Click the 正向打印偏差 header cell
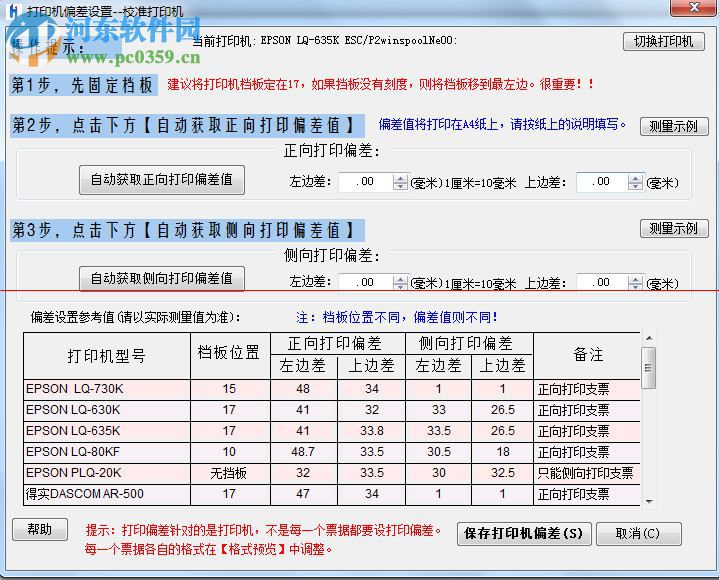 [x=337, y=343]
